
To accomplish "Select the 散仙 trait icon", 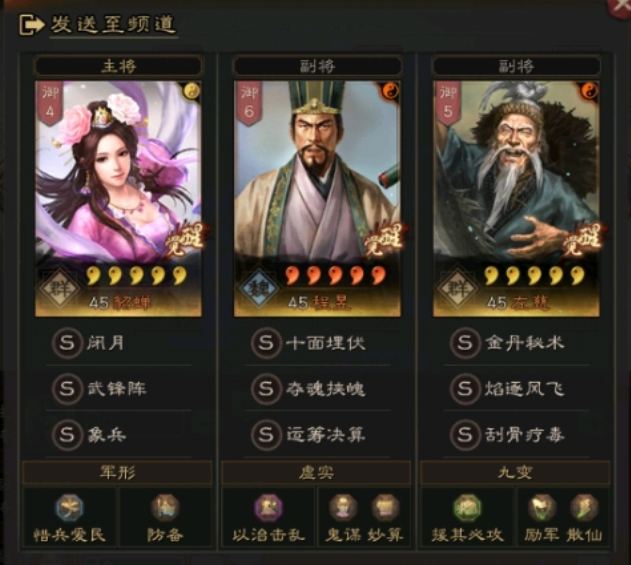I will coord(584,507).
